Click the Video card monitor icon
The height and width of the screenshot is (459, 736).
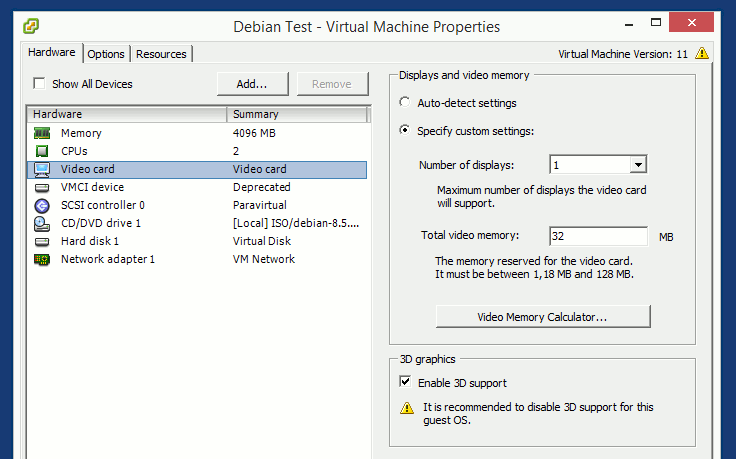[42, 169]
